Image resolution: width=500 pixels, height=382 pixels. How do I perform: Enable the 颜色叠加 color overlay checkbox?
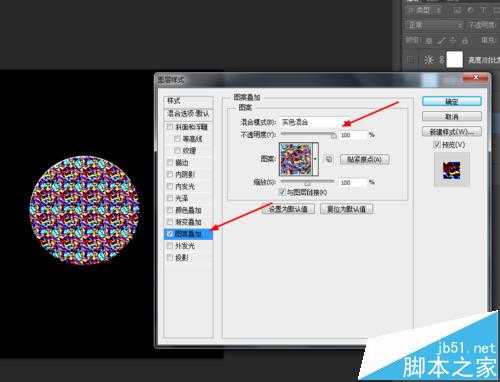pos(170,210)
